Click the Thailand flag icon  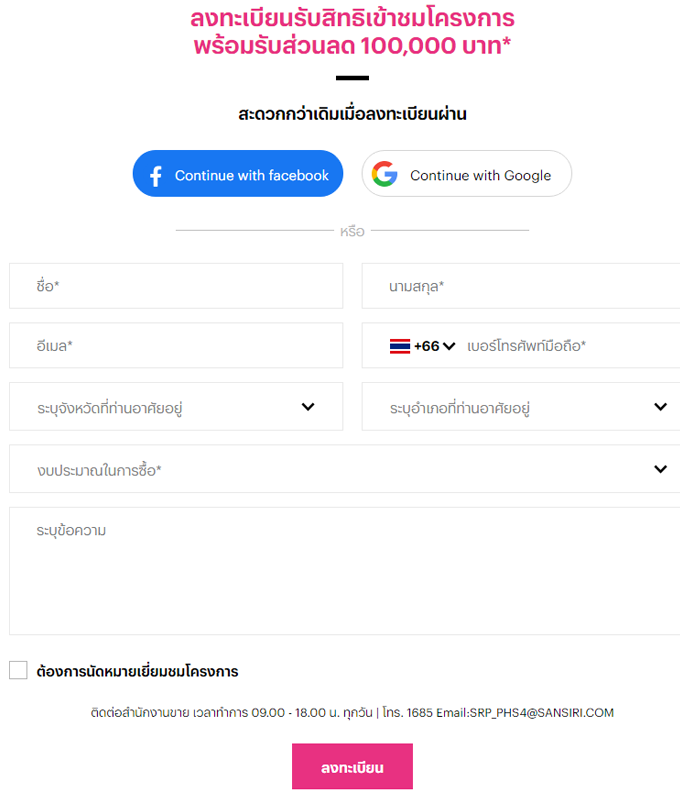point(400,346)
